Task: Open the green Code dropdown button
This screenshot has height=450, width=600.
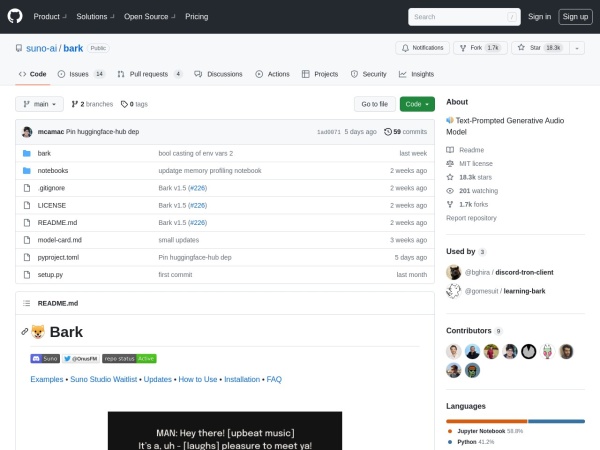Action: [x=417, y=104]
